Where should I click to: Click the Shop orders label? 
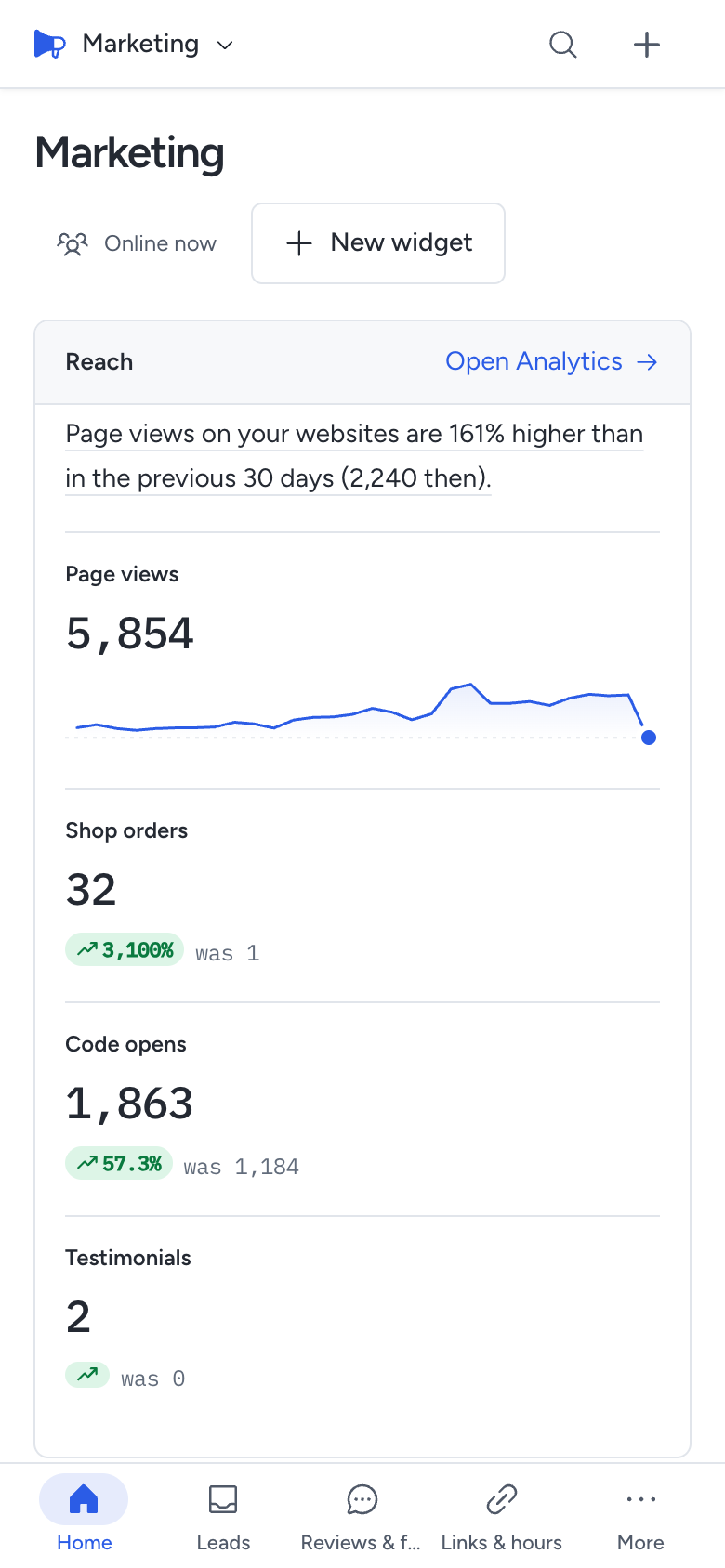tap(126, 830)
